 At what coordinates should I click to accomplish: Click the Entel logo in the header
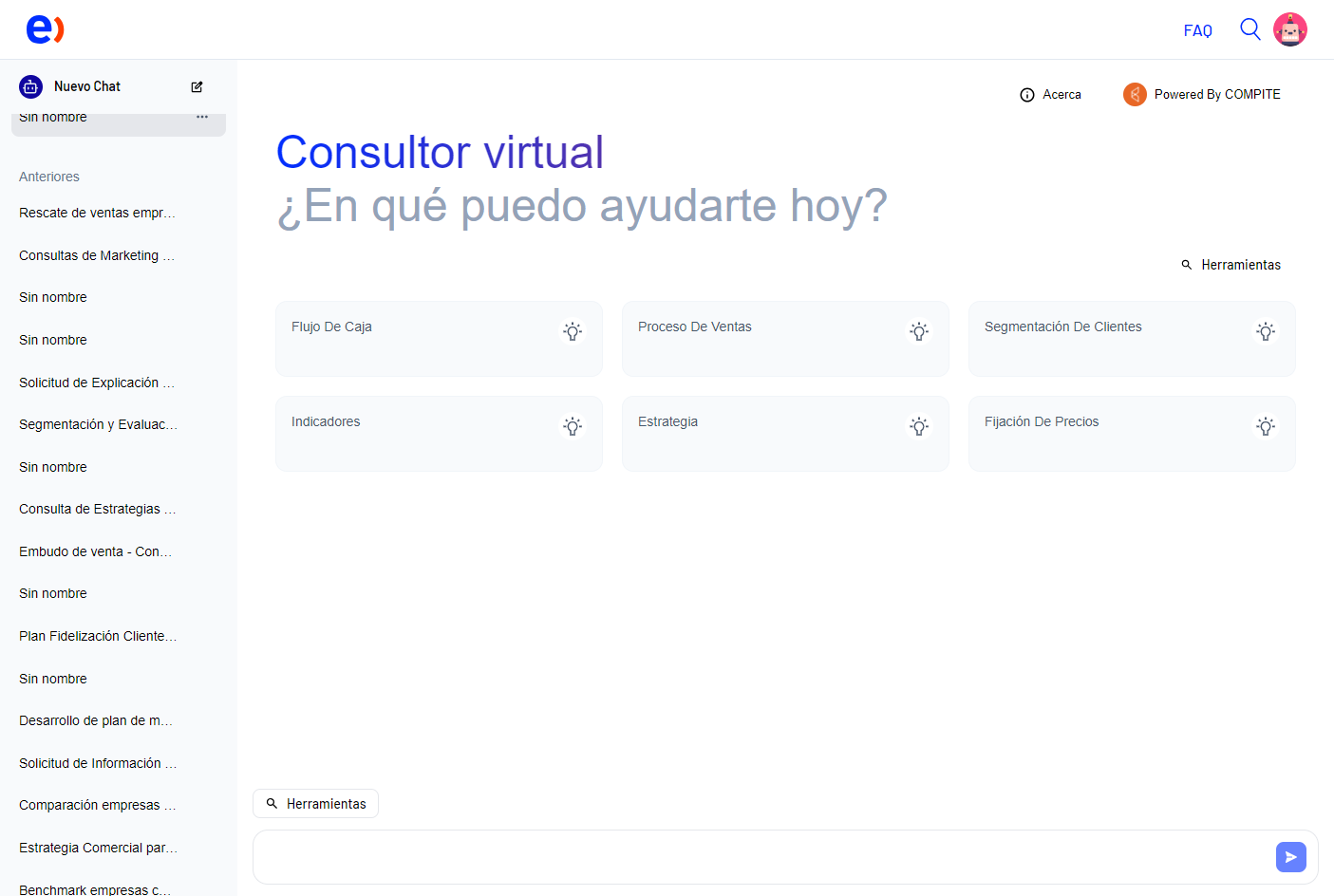click(x=44, y=28)
